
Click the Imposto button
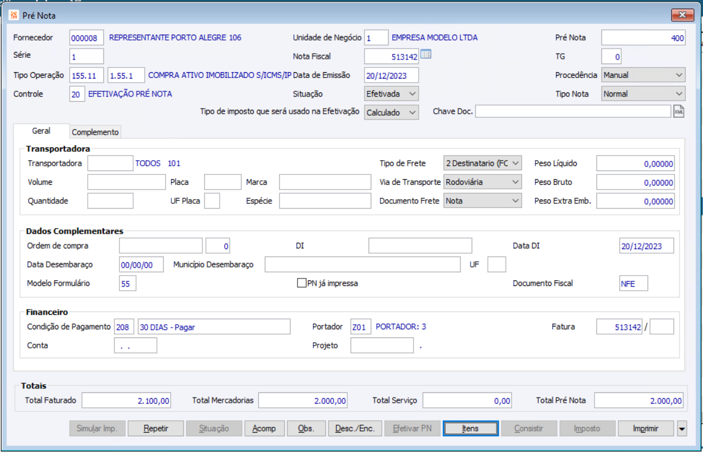[x=587, y=428]
